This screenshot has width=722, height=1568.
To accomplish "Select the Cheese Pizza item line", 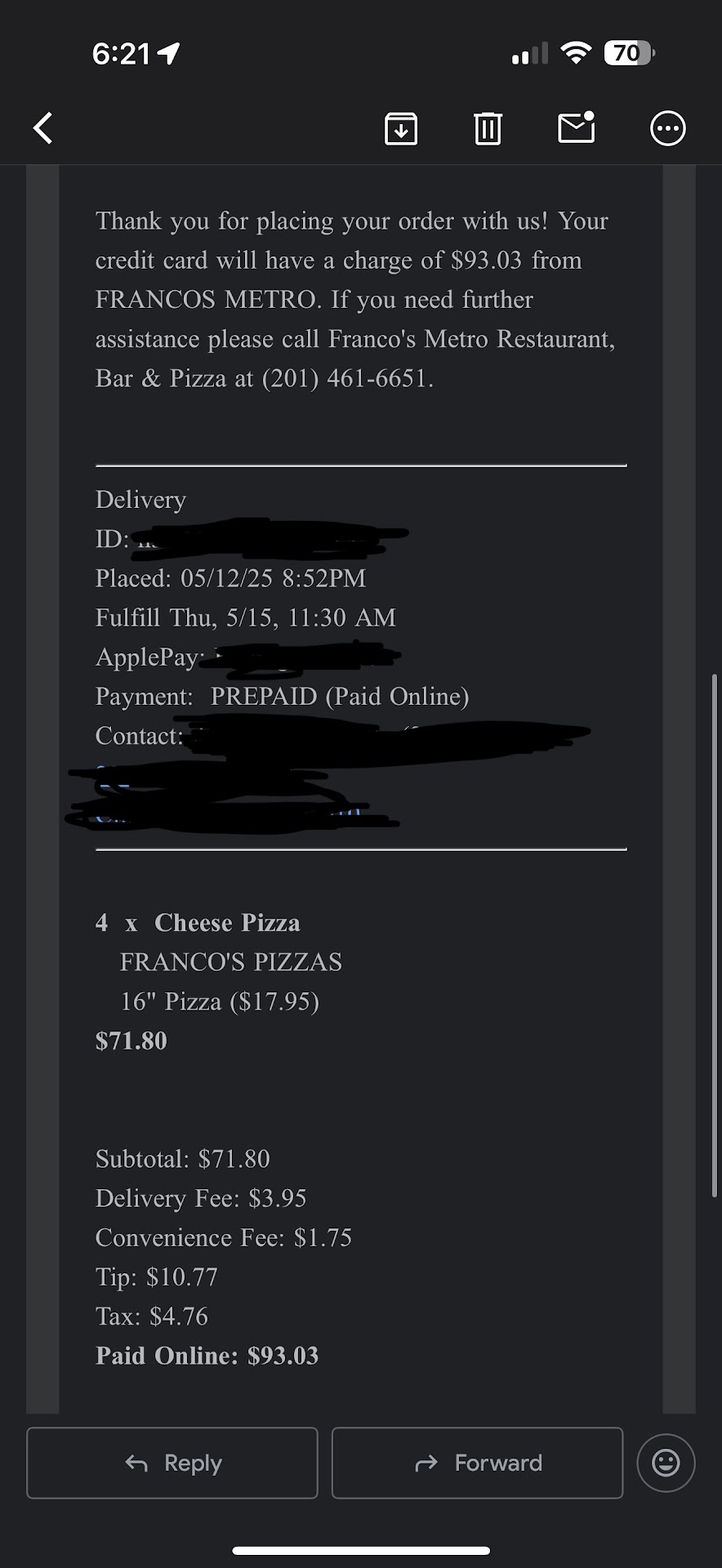I will tap(227, 923).
